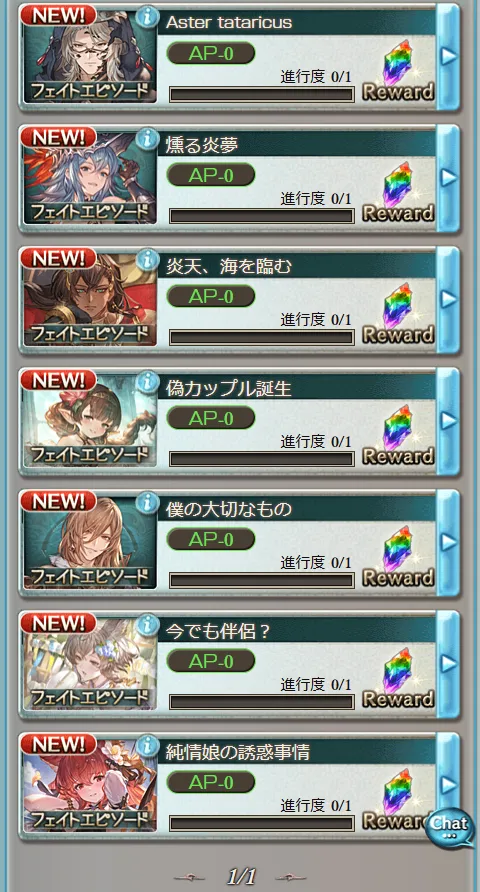Tap info icon beside 燻る炎夢
480x892 pixels.
(x=147, y=138)
